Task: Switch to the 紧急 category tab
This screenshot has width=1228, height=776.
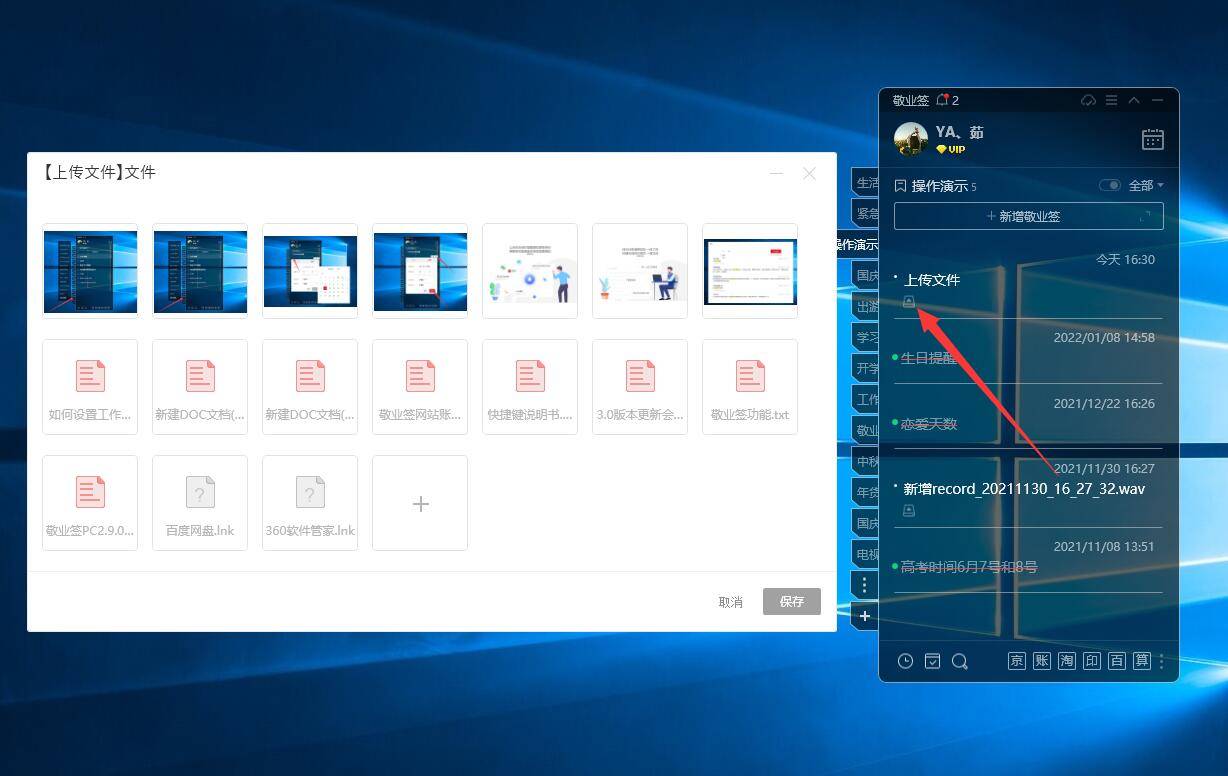Action: coord(866,213)
